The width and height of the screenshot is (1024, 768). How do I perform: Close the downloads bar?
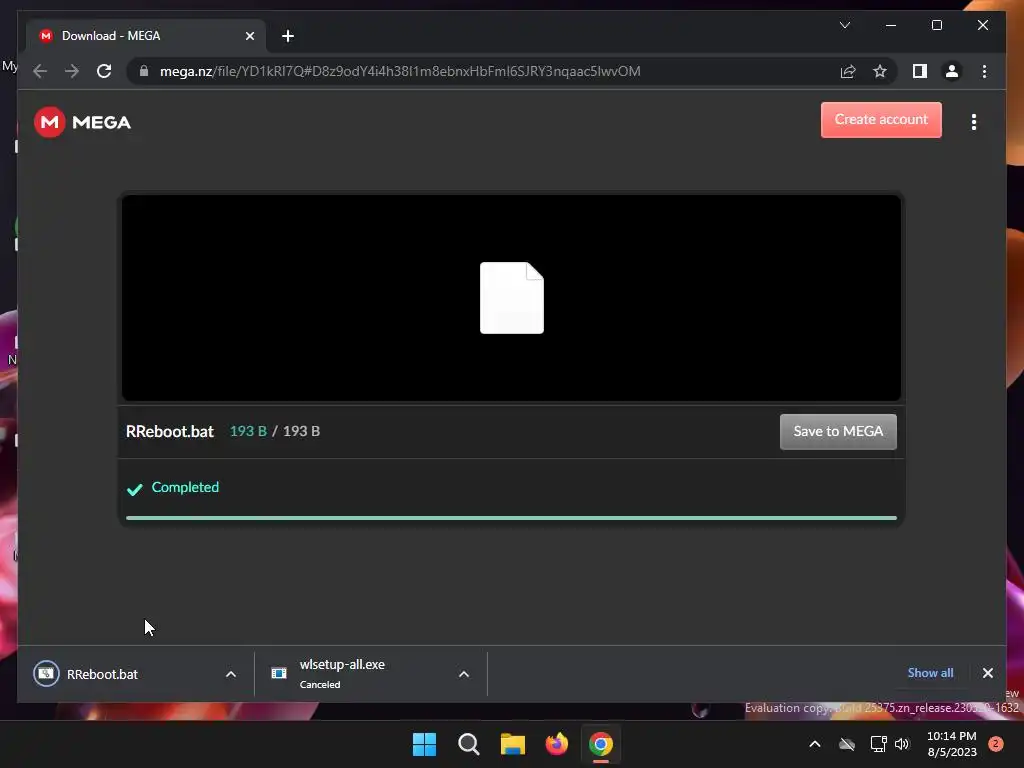pyautogui.click(x=987, y=673)
